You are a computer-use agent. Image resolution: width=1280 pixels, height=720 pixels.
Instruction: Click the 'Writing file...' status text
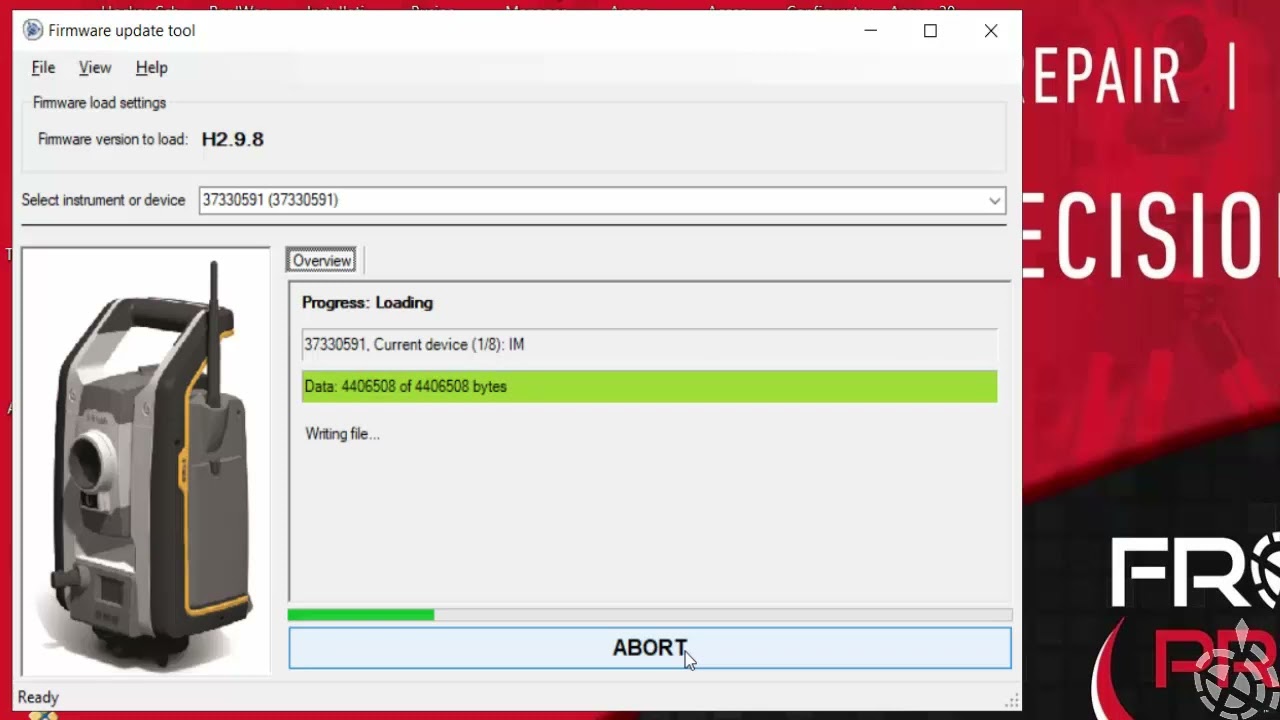[342, 434]
